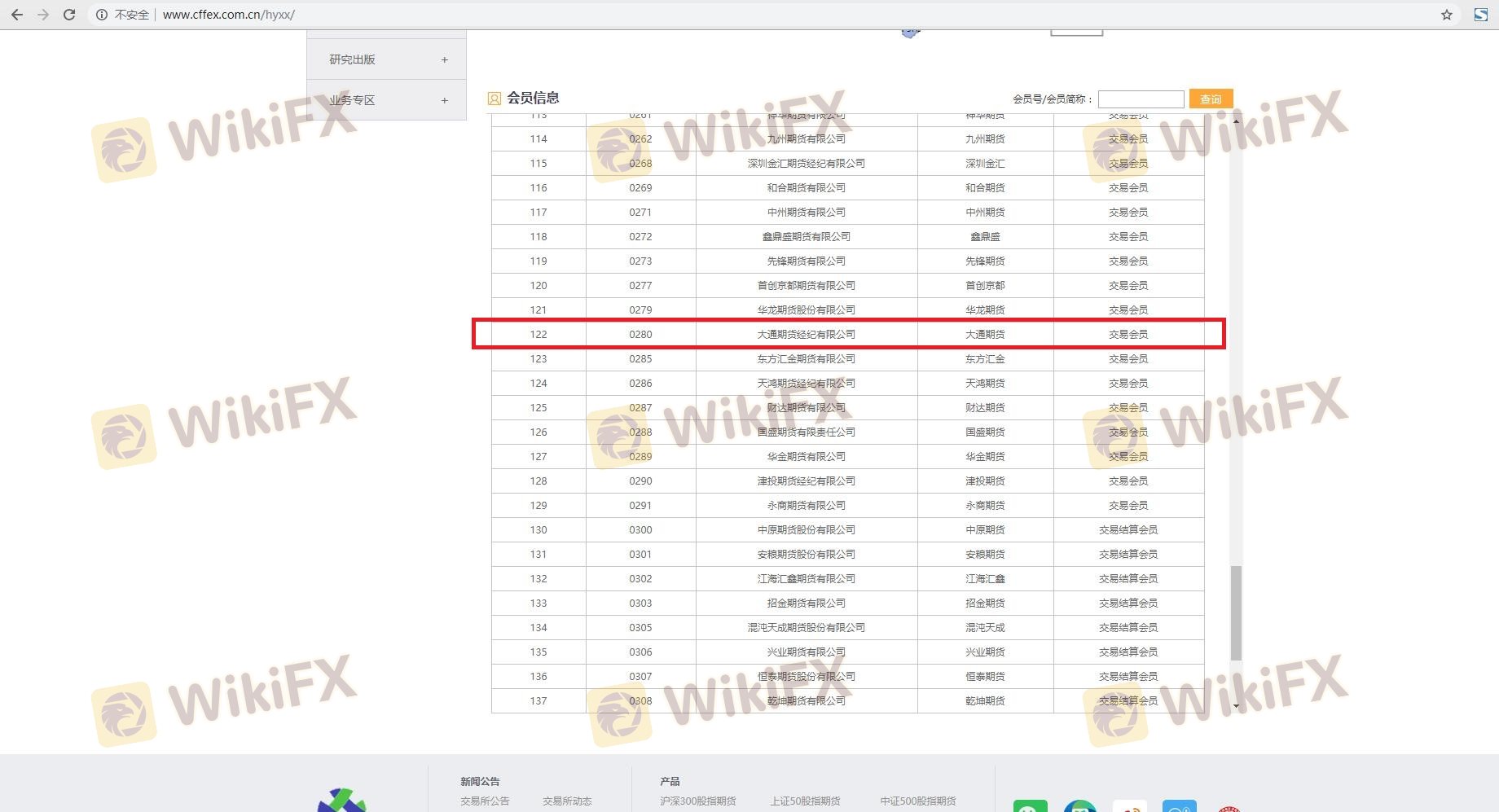Expand the 研究出版 sidebar section
Viewport: 1499px width, 812px height.
click(x=444, y=59)
